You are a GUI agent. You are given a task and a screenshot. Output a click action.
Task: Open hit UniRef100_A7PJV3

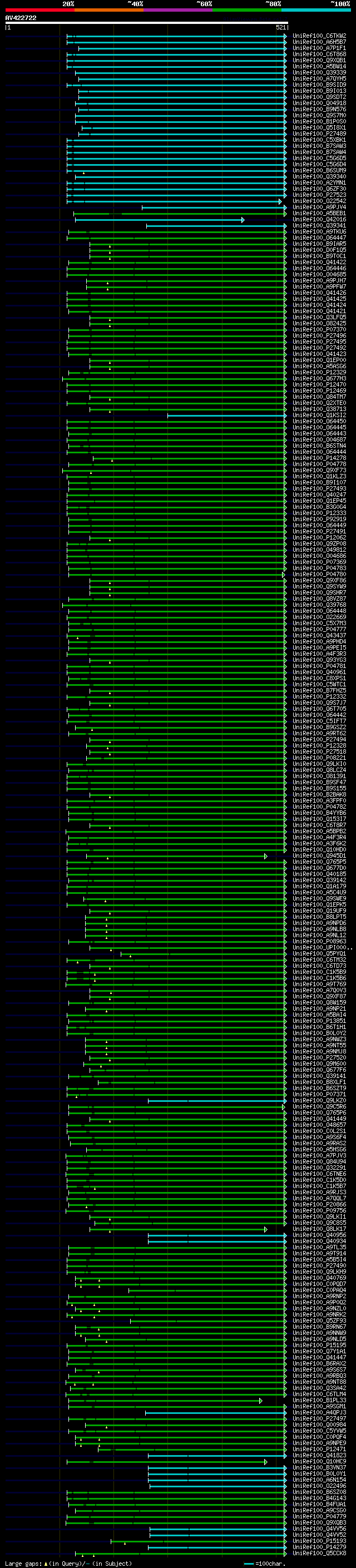[319, 1156]
